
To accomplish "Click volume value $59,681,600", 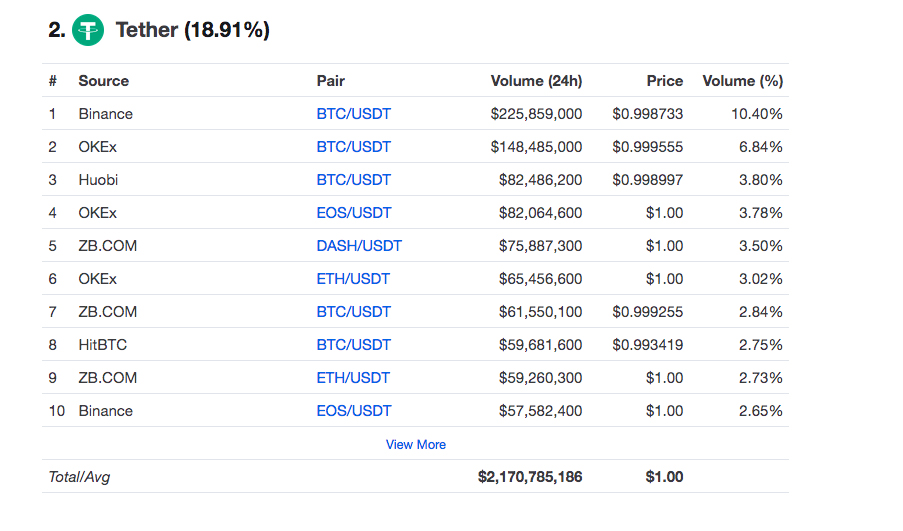I will 540,345.
